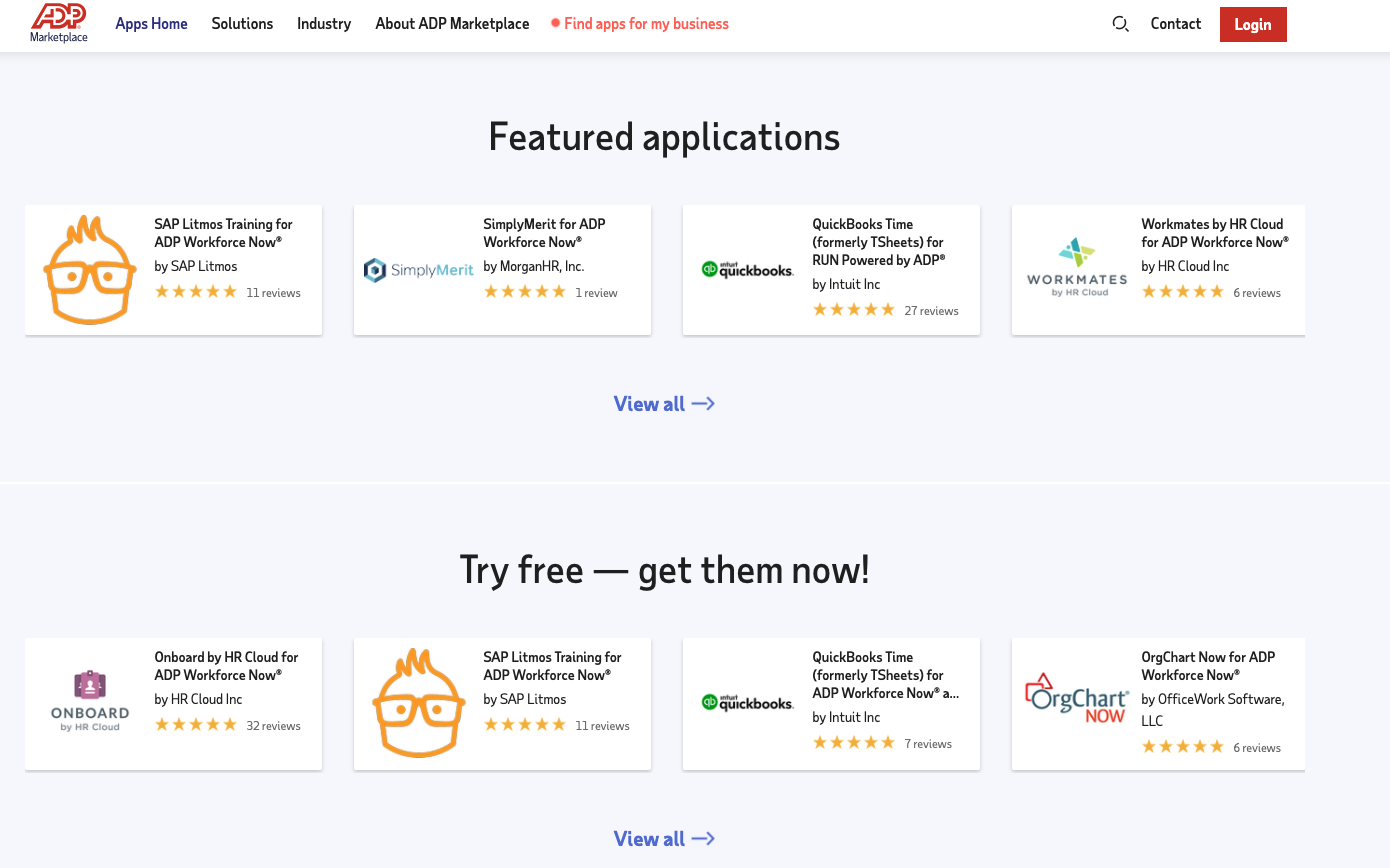Open the OrgChart Now for ADP Workforce Now title
The height and width of the screenshot is (868, 1390).
click(1208, 666)
